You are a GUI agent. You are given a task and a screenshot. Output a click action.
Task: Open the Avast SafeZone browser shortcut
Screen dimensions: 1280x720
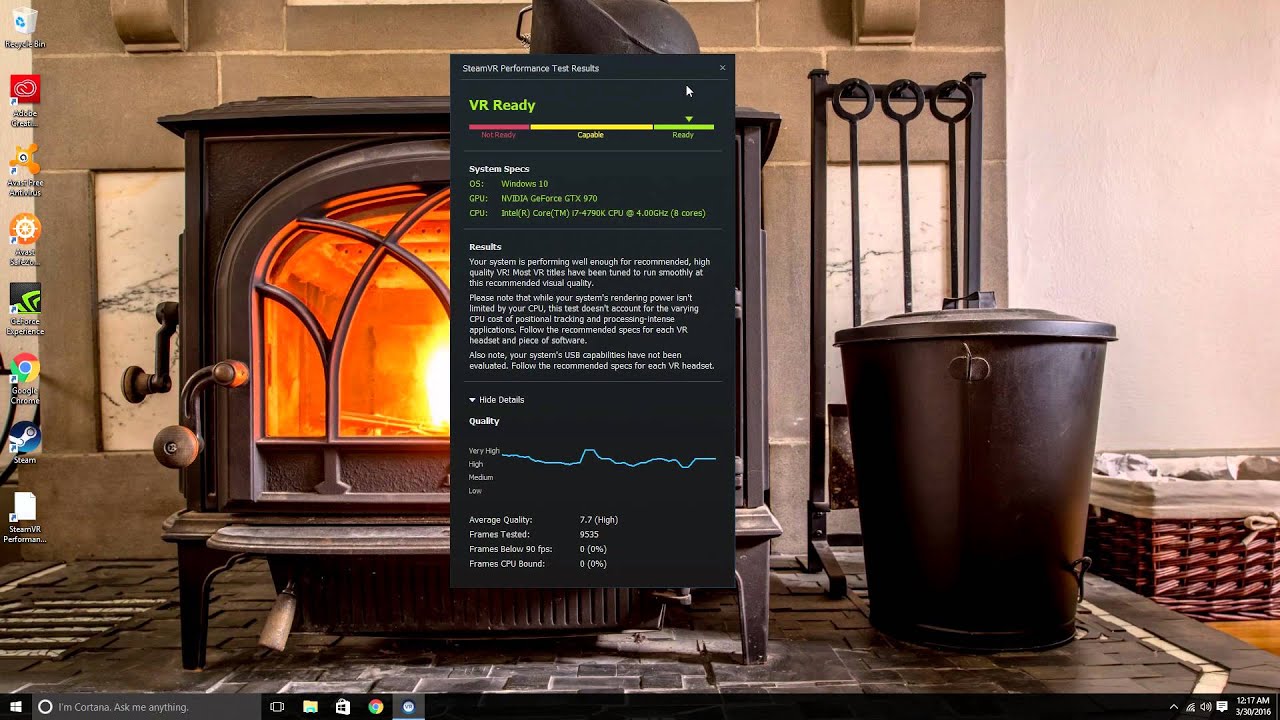point(25,240)
